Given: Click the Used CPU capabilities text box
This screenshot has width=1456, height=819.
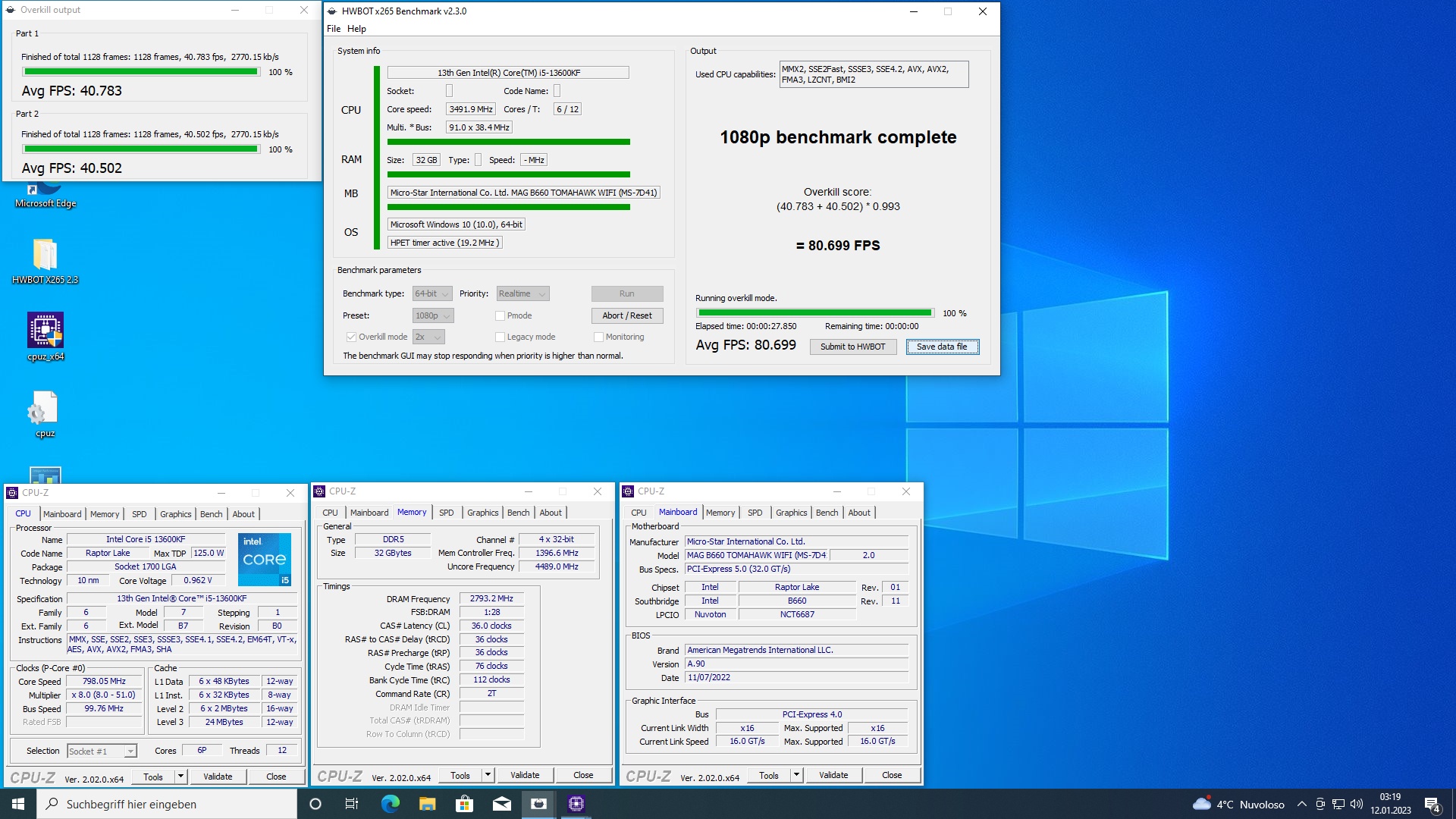Looking at the screenshot, I should pyautogui.click(x=874, y=74).
